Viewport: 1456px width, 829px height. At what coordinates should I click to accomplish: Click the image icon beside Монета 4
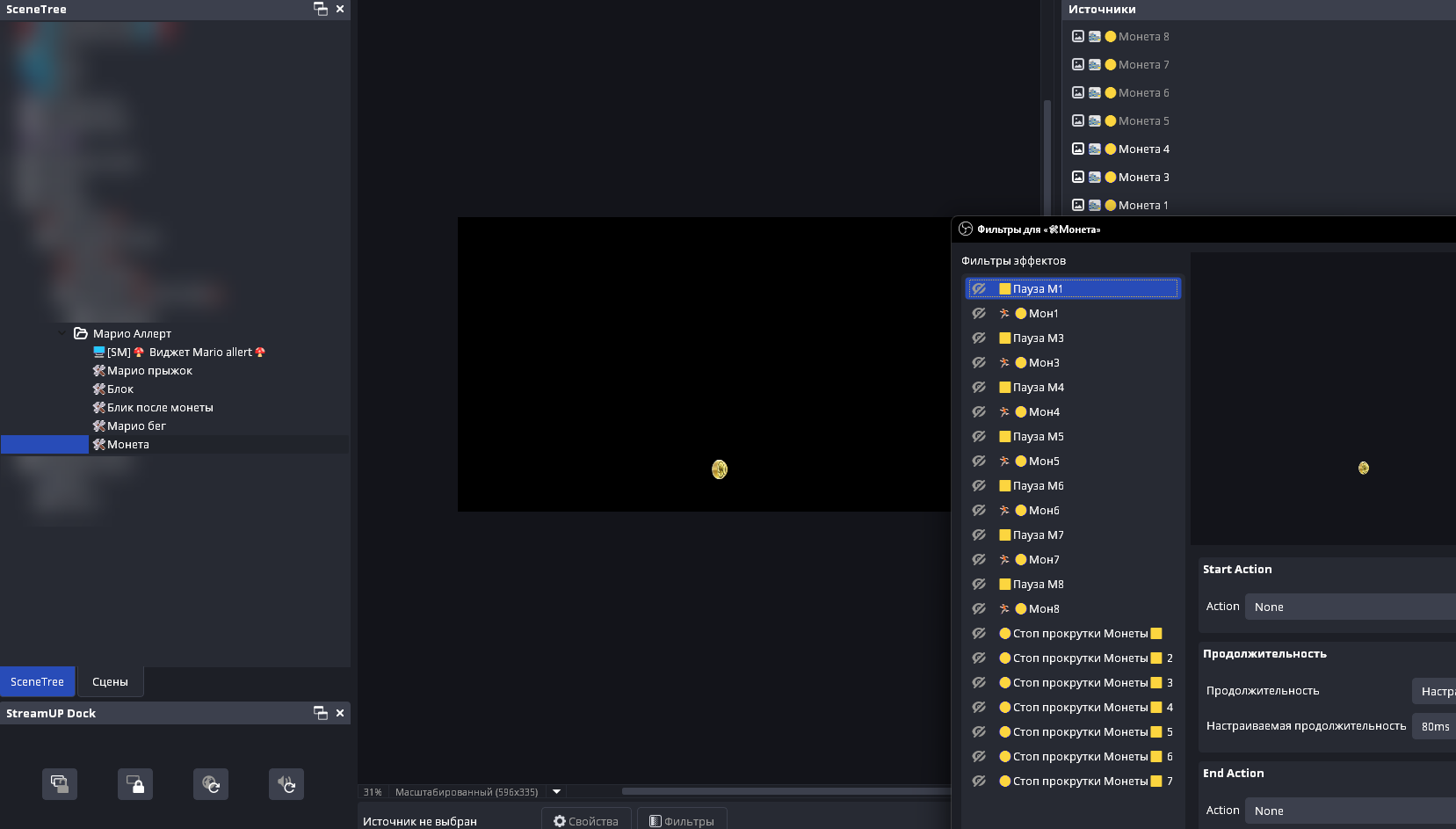pyautogui.click(x=1078, y=149)
